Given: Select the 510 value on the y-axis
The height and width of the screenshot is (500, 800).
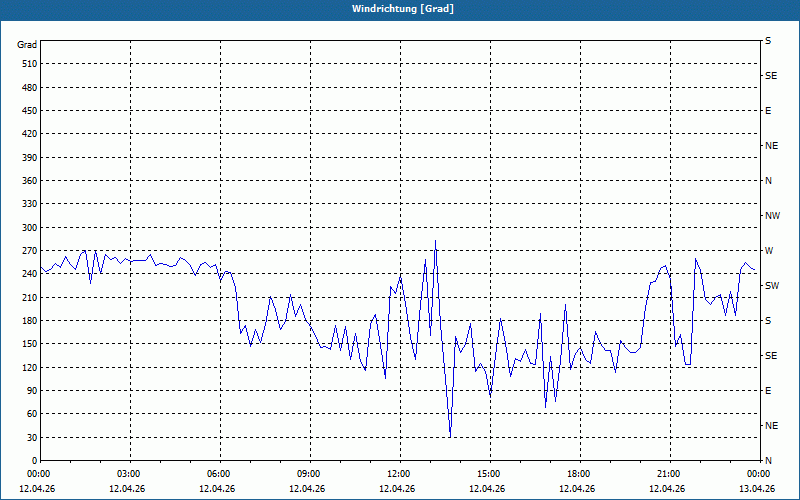Looking at the screenshot, I should [x=27, y=64].
